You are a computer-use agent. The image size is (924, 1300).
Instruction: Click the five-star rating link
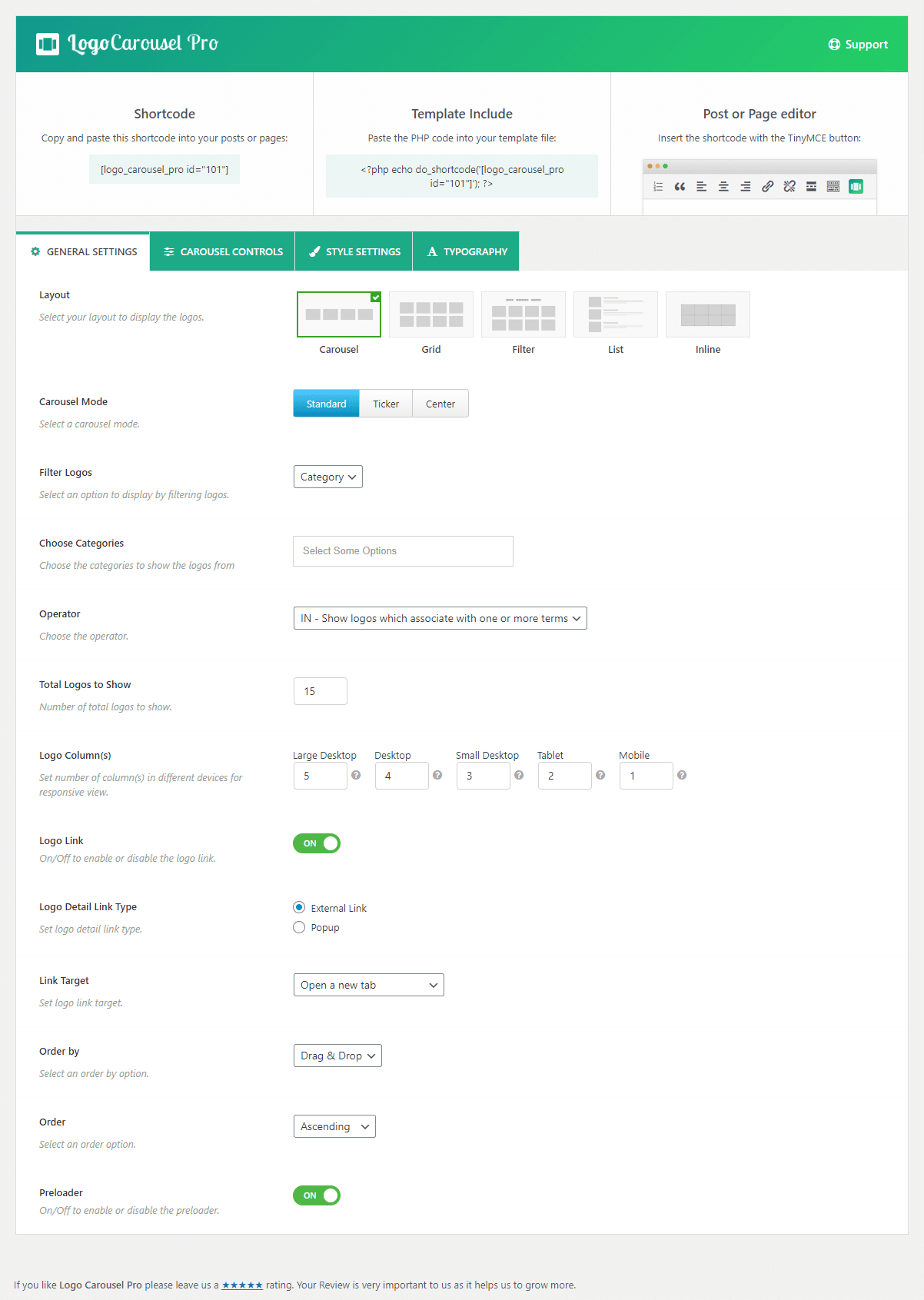[x=242, y=1285]
